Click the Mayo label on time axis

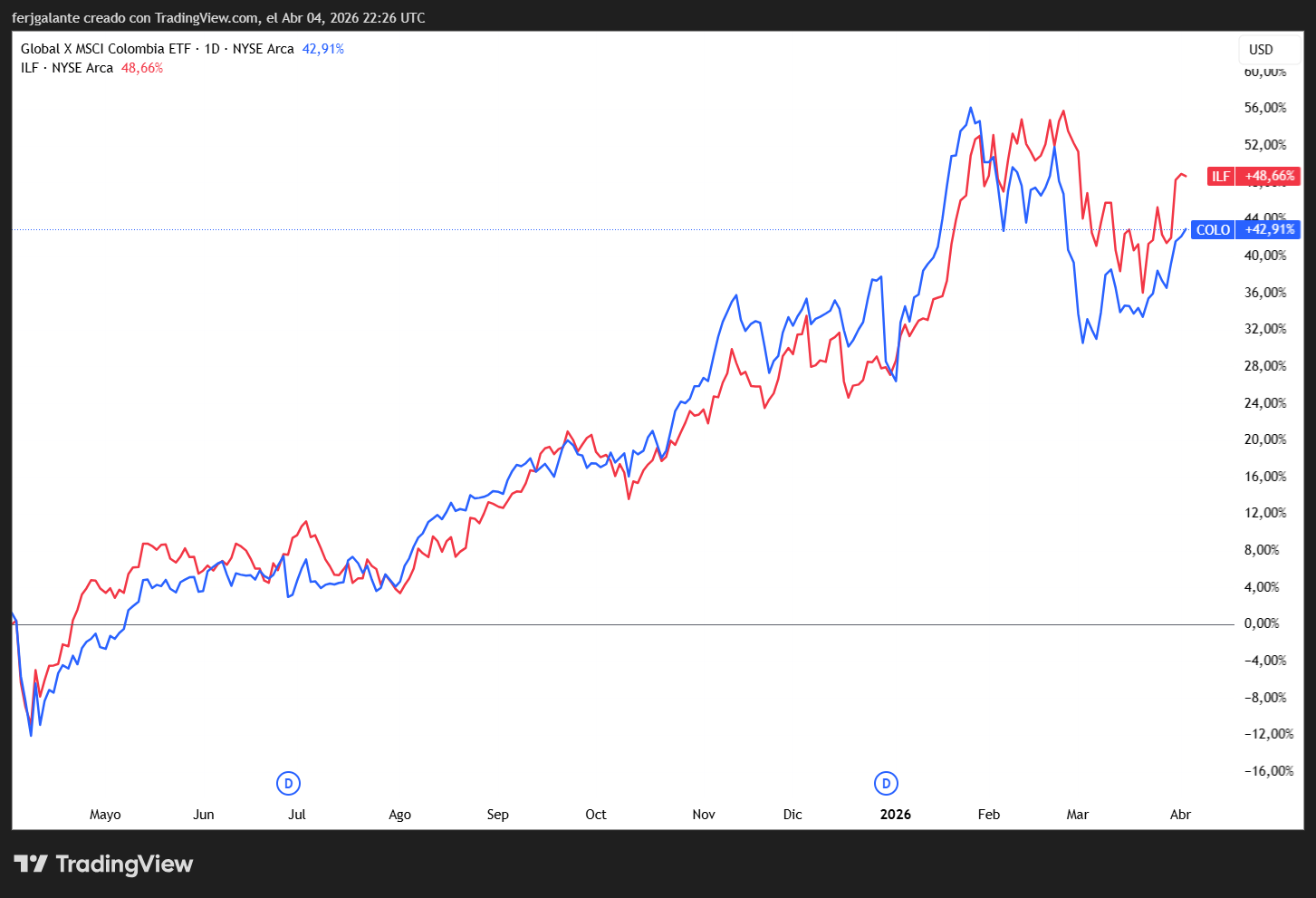pos(105,815)
